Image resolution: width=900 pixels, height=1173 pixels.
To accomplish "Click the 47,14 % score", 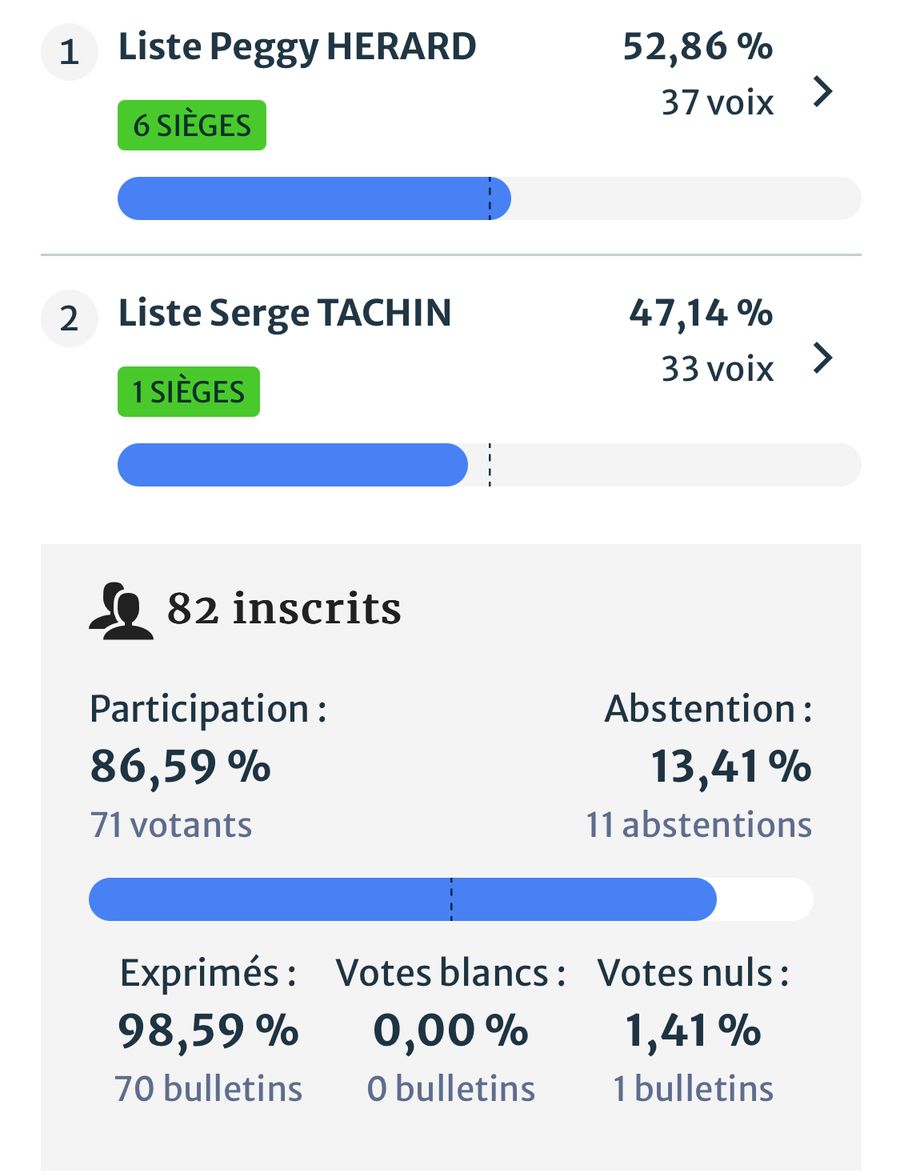I will point(700,313).
